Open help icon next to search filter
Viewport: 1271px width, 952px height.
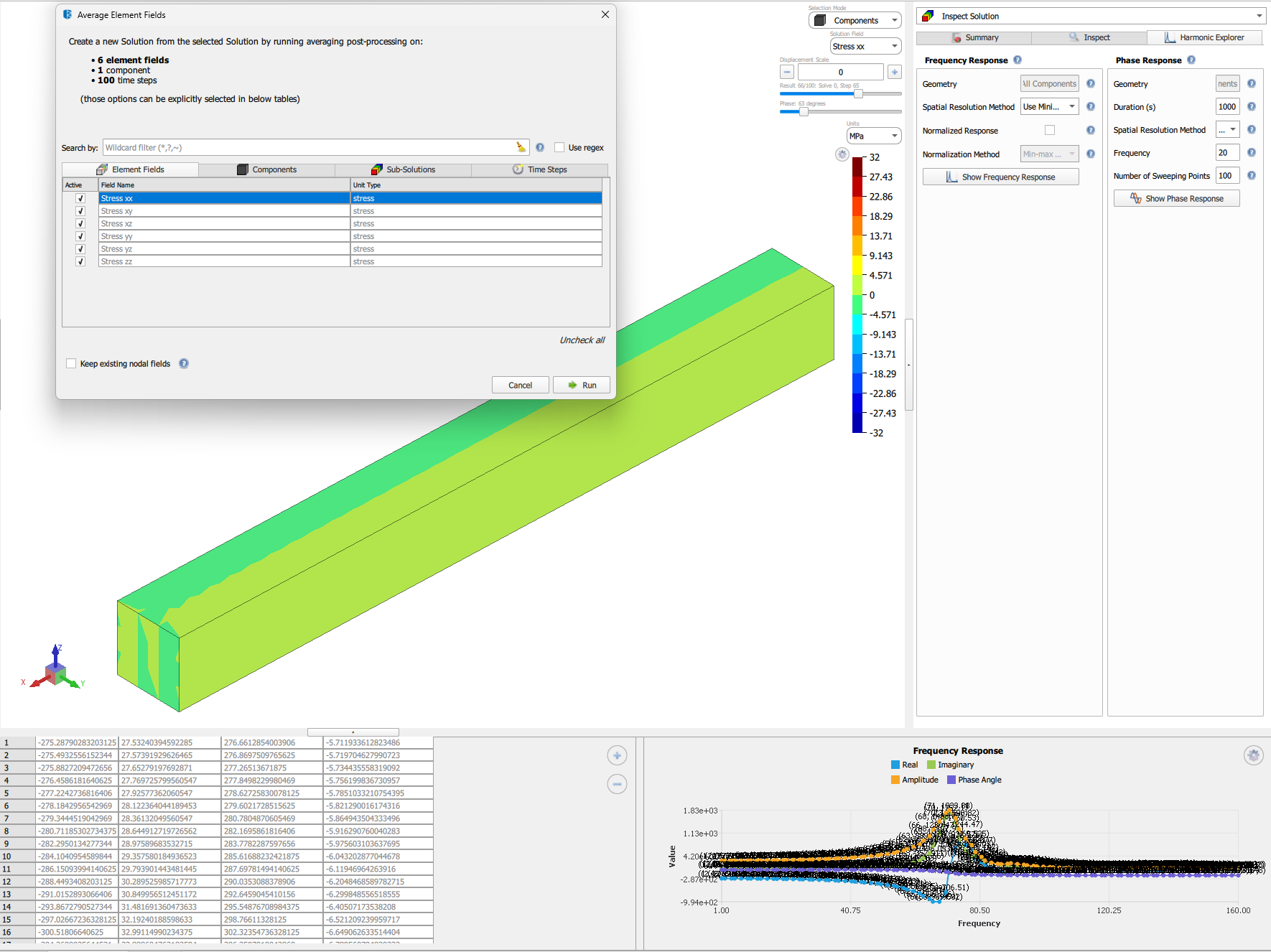[540, 147]
